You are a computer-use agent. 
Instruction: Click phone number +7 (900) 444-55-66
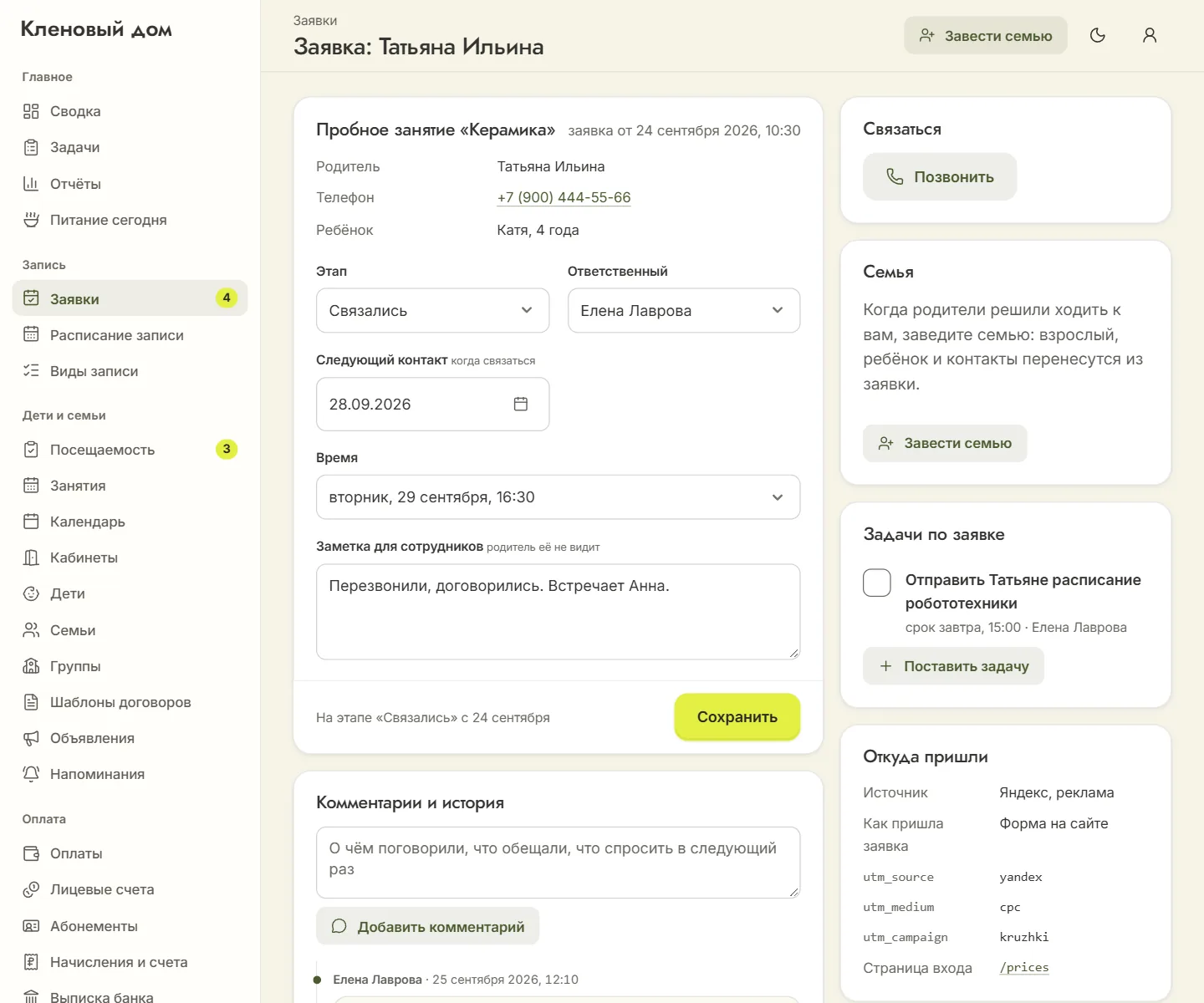[x=564, y=197]
